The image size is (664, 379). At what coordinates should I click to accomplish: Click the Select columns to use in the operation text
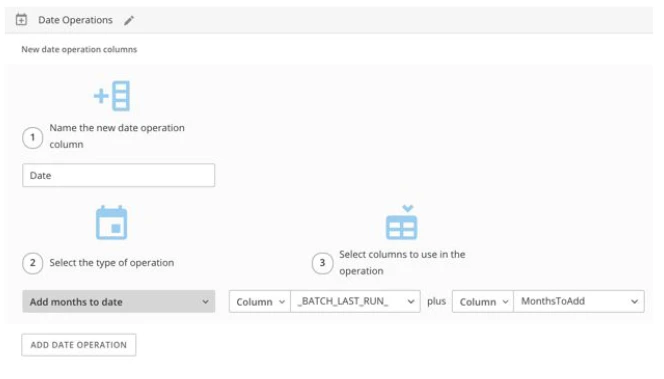[402, 263]
